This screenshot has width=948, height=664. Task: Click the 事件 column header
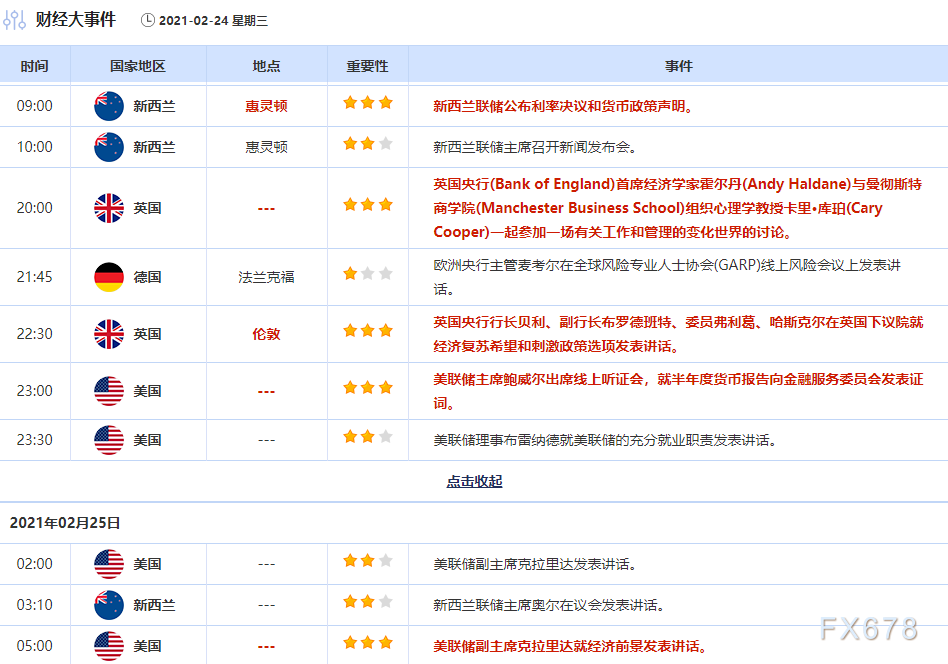678,66
